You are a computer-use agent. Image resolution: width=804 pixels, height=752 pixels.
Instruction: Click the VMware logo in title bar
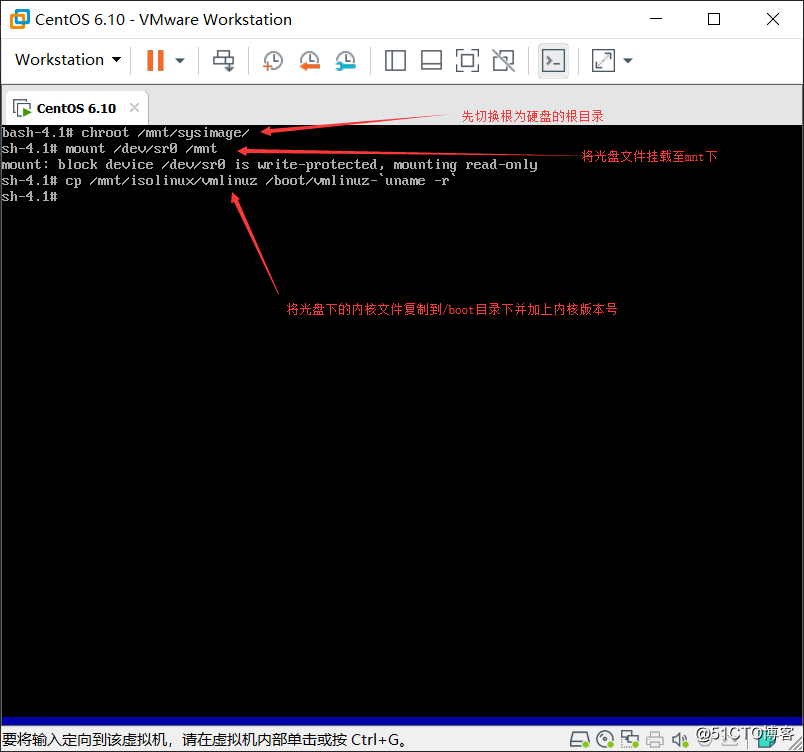pos(19,19)
